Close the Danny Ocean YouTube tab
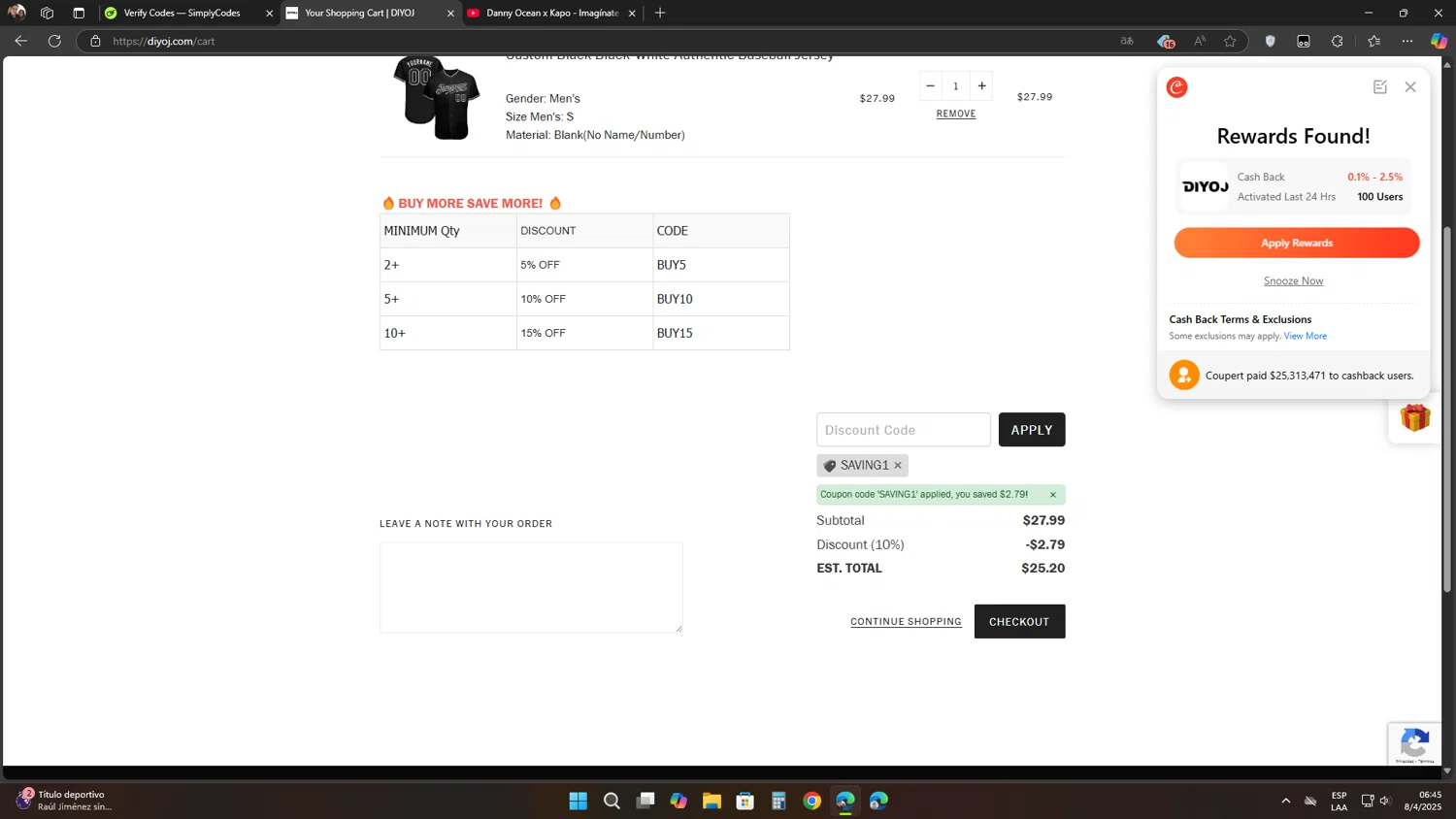This screenshot has width=1456, height=819. pos(632,14)
